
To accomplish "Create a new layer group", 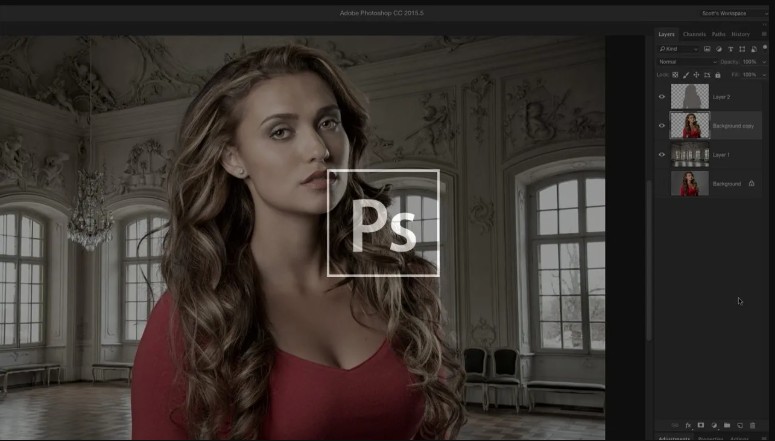I will 727,425.
